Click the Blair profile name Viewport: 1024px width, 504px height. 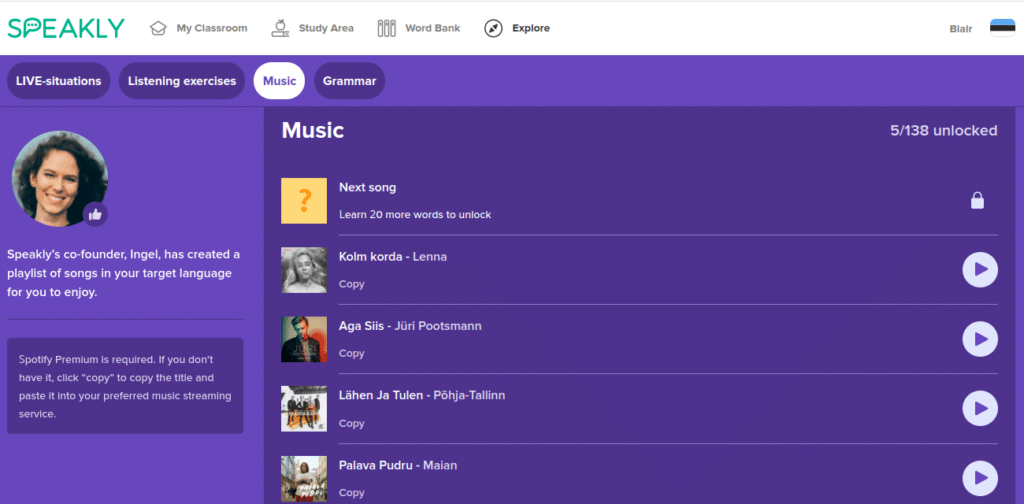pos(960,29)
